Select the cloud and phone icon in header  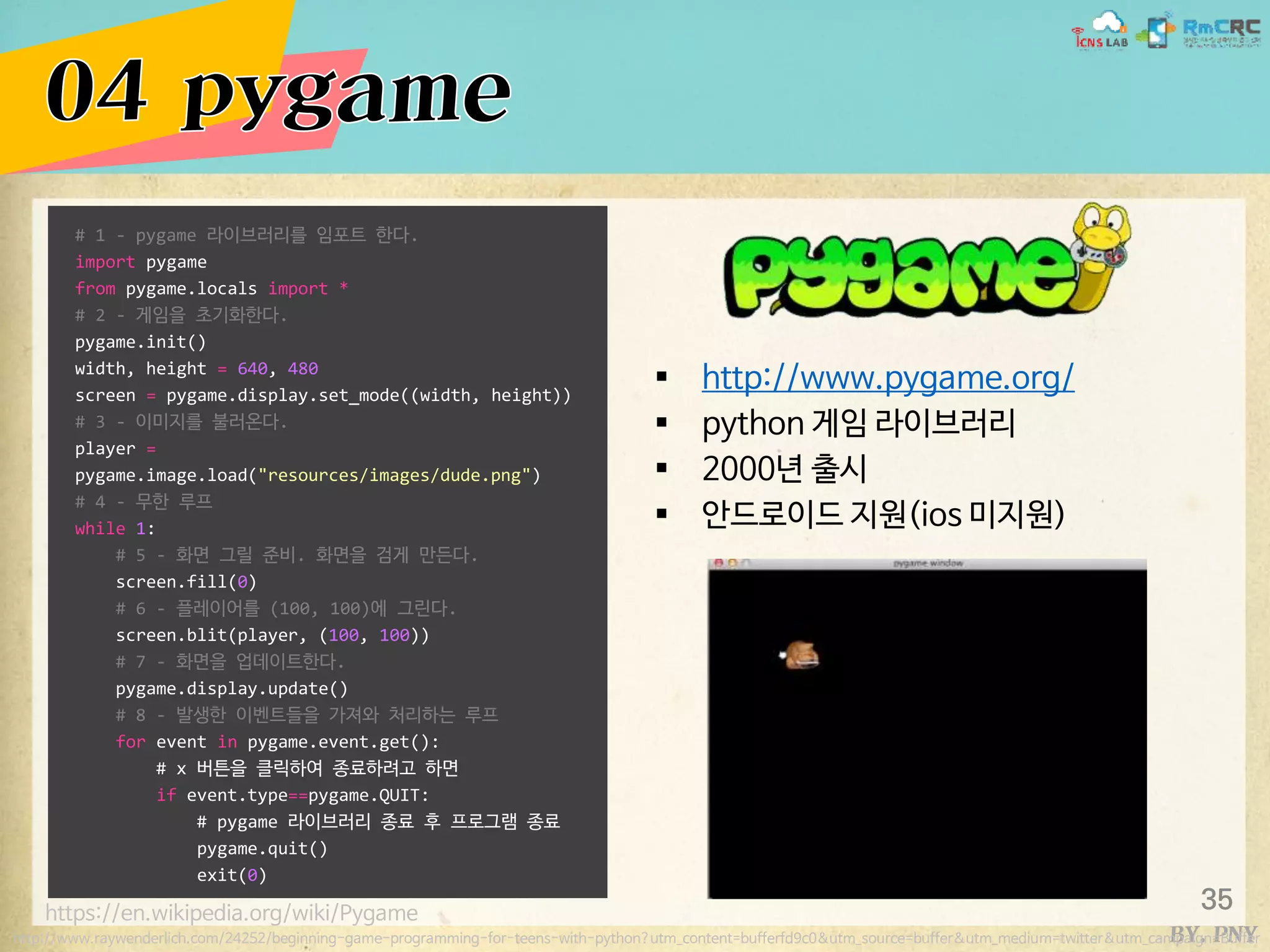1155,31
